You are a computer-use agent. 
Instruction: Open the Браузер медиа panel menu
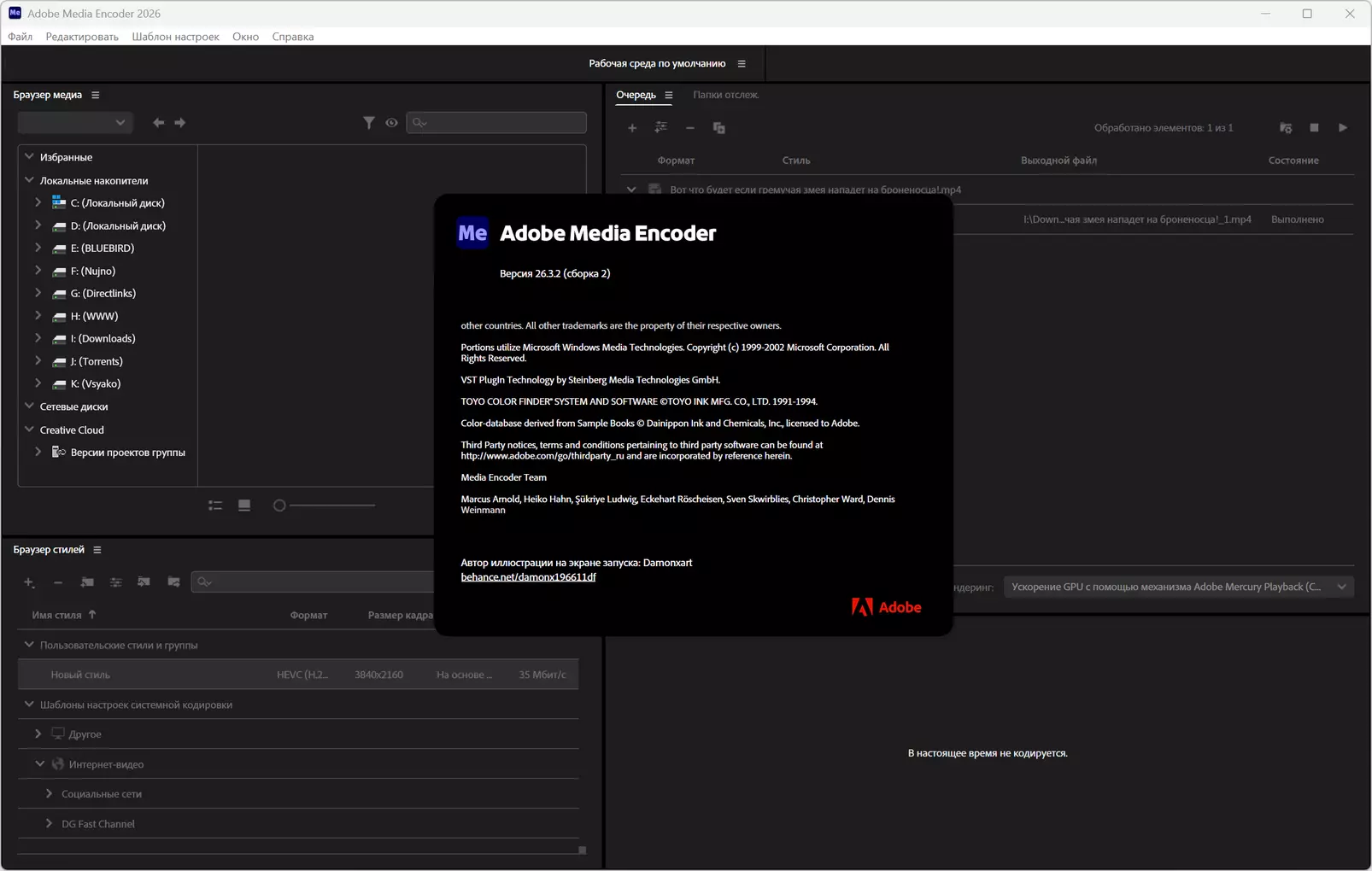coord(96,95)
